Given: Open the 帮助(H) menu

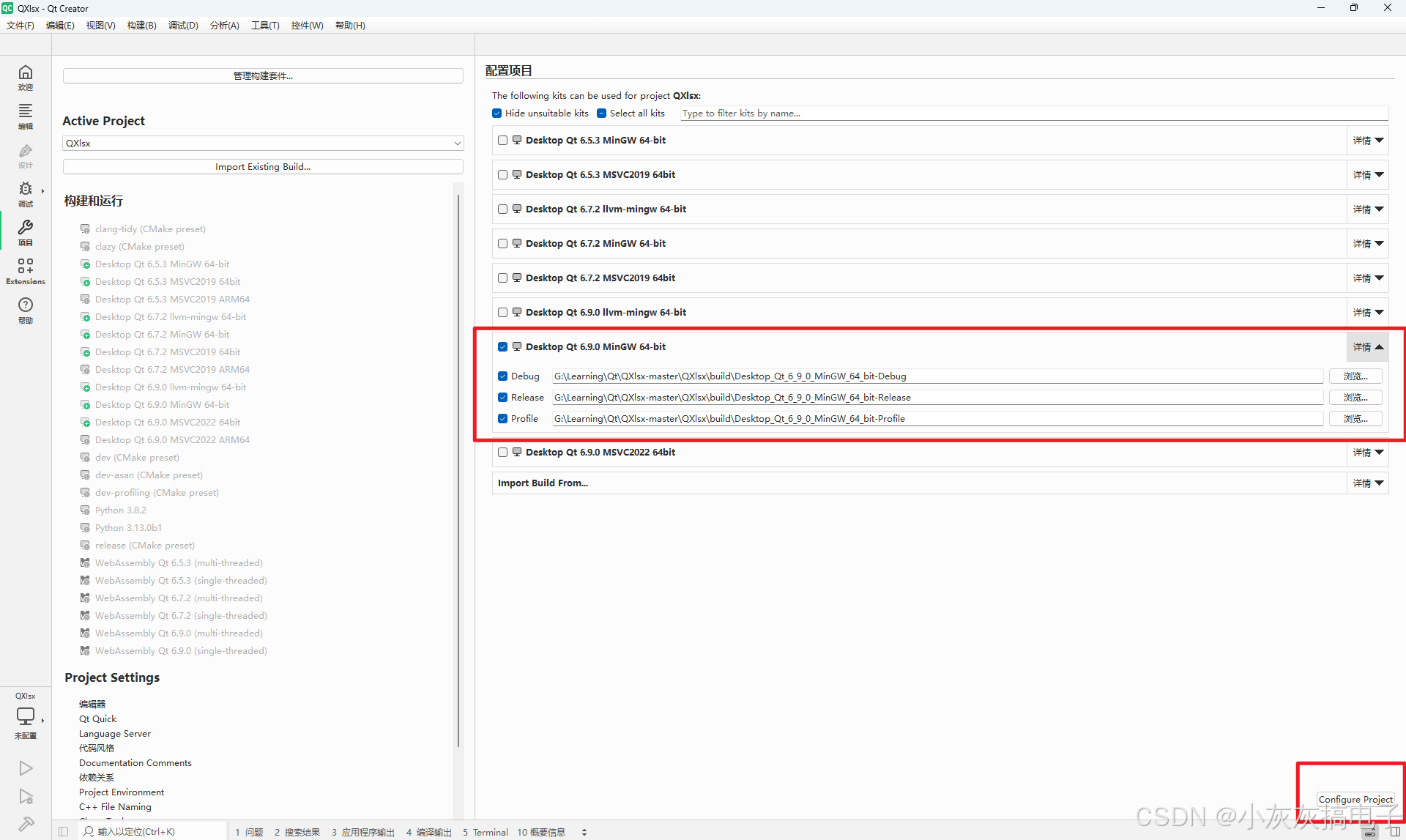Looking at the screenshot, I should click(x=350, y=26).
